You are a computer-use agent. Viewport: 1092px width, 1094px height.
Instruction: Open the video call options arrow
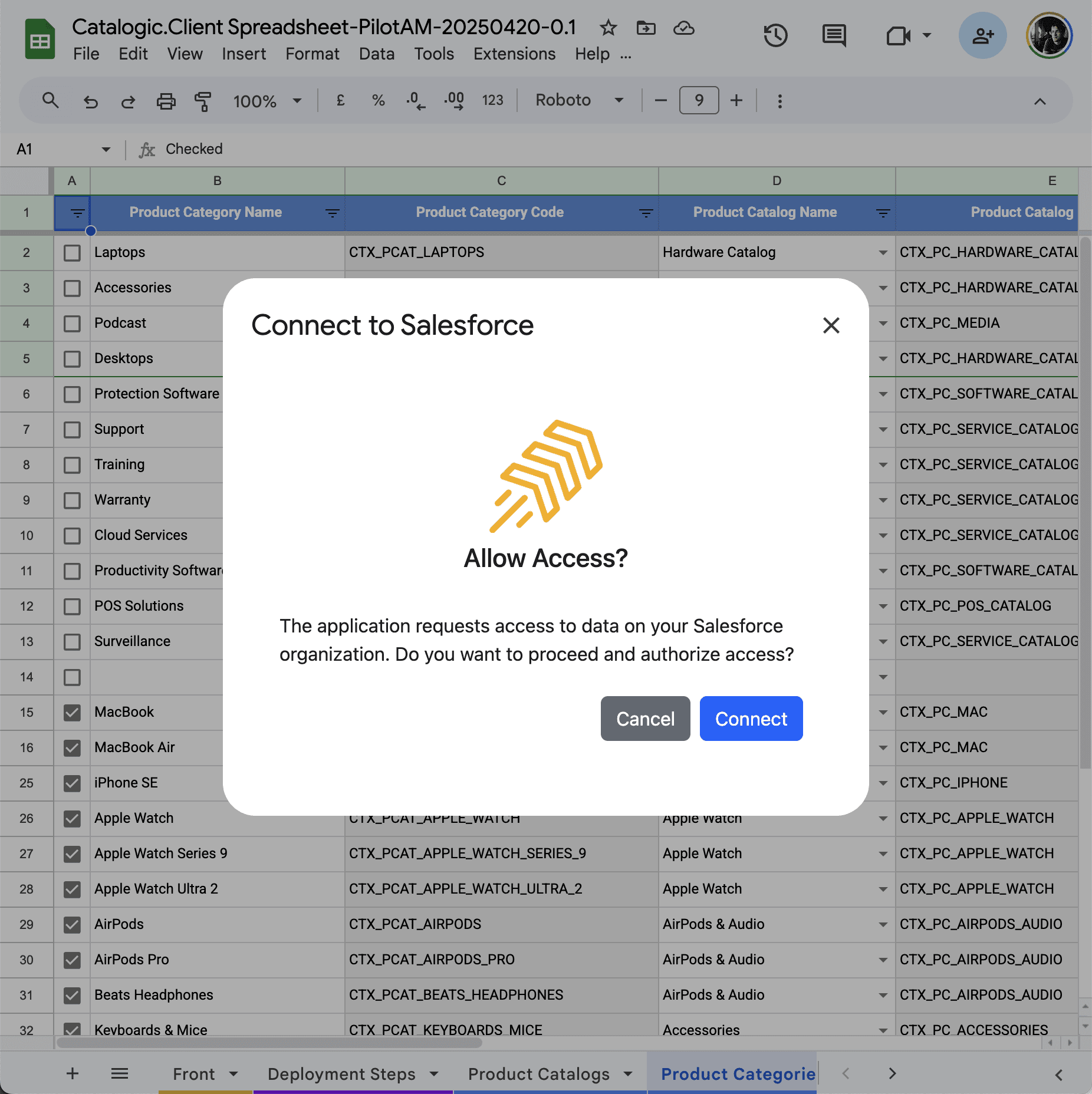coord(926,35)
